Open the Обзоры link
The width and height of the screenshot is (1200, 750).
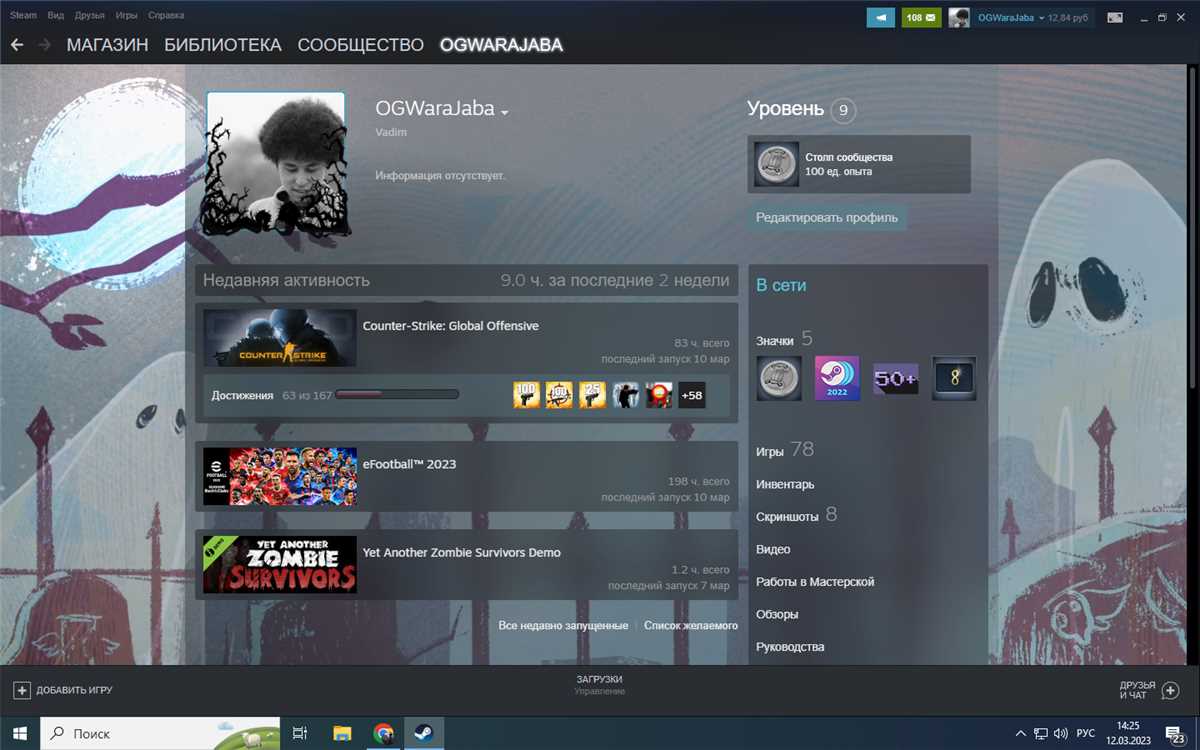(x=777, y=614)
